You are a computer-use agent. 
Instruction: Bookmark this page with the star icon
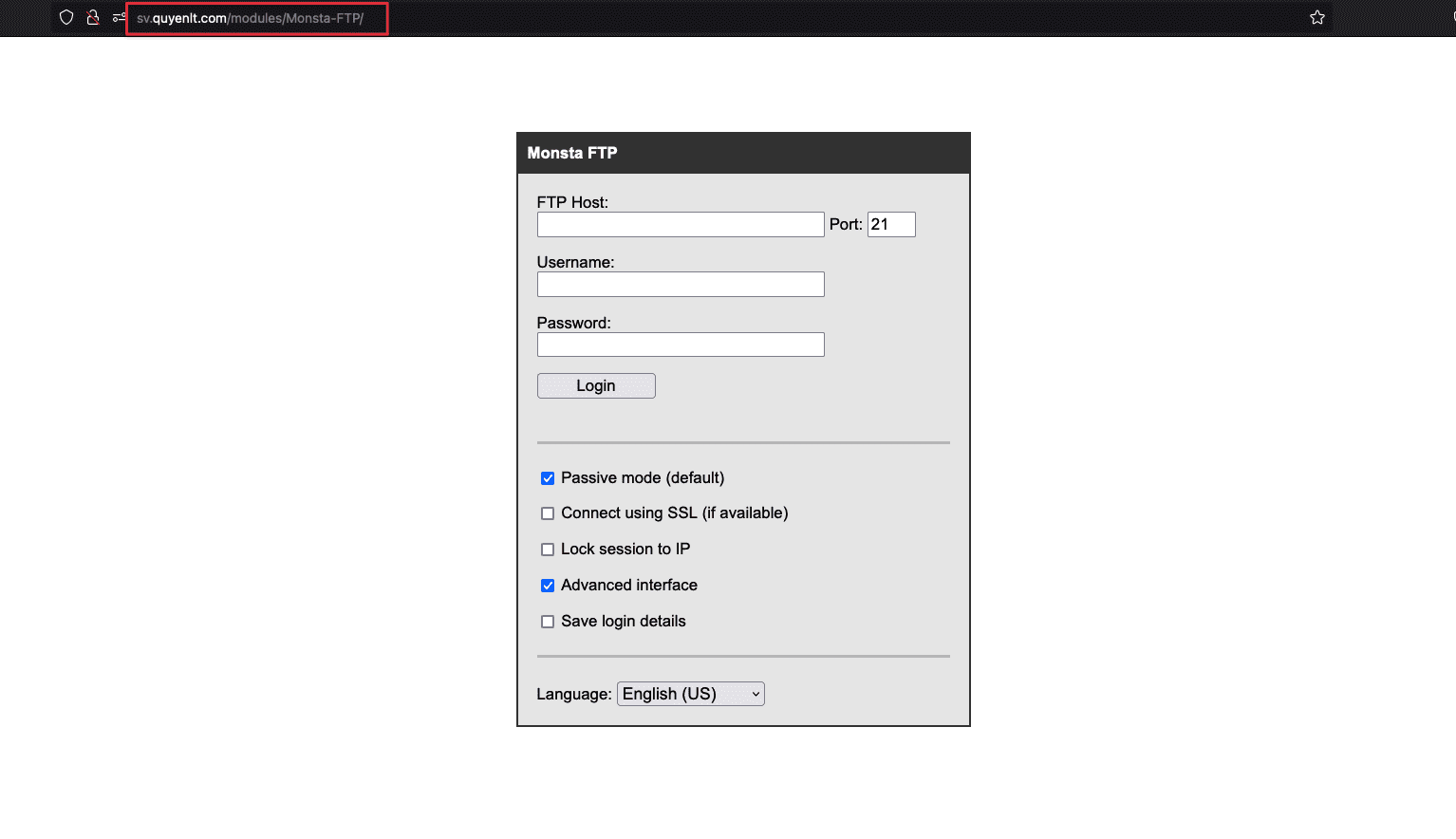point(1316,17)
